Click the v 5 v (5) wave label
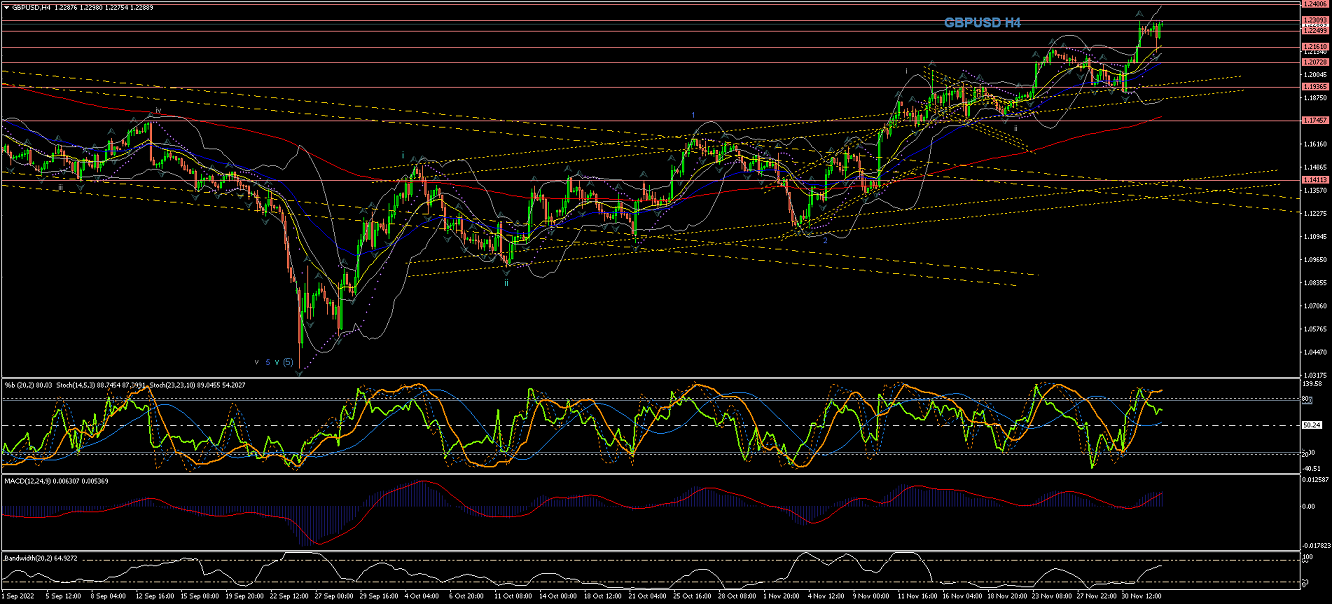Screen dimensions: 1332x604 point(273,362)
